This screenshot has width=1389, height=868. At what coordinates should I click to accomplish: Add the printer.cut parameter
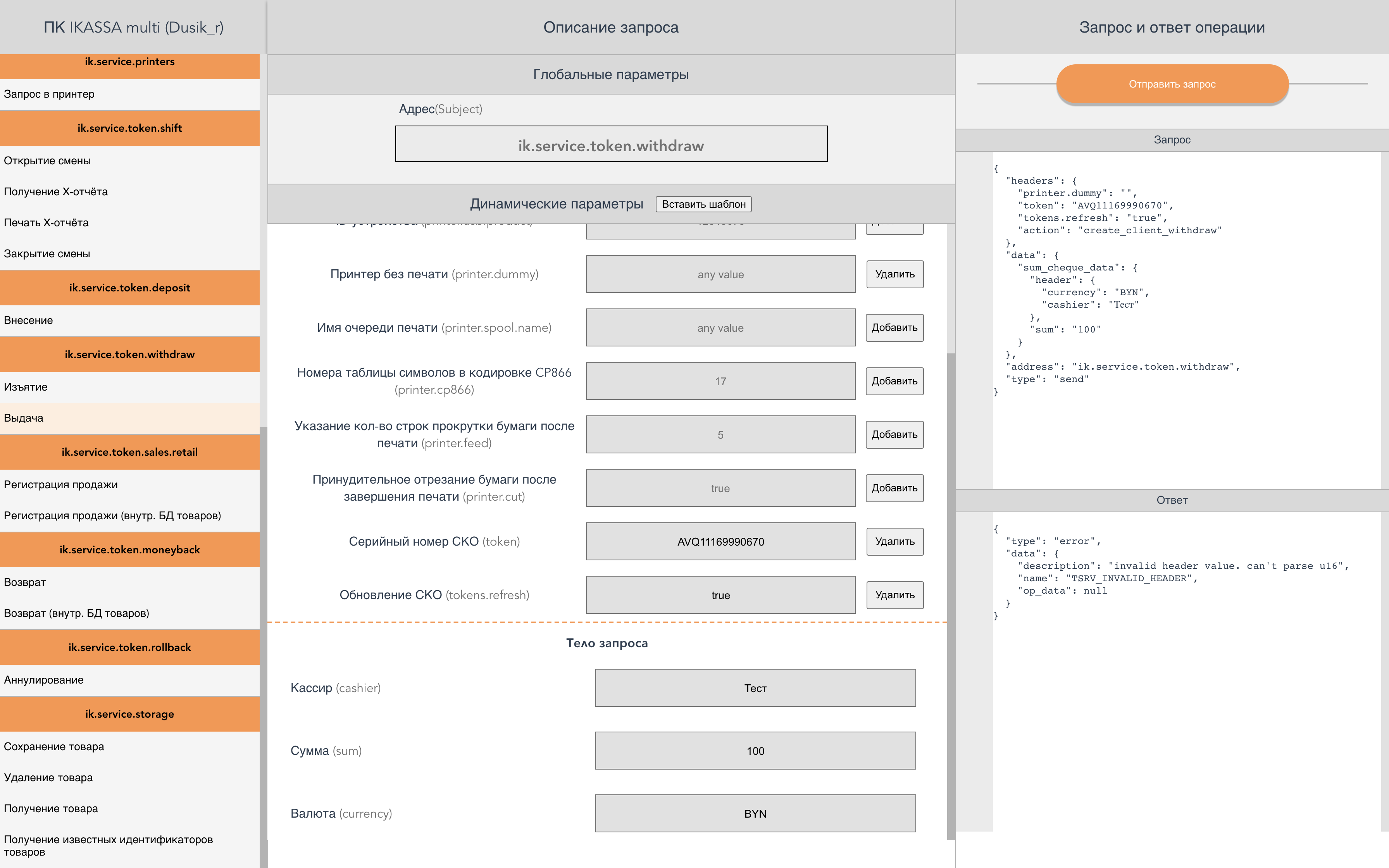[x=894, y=488]
